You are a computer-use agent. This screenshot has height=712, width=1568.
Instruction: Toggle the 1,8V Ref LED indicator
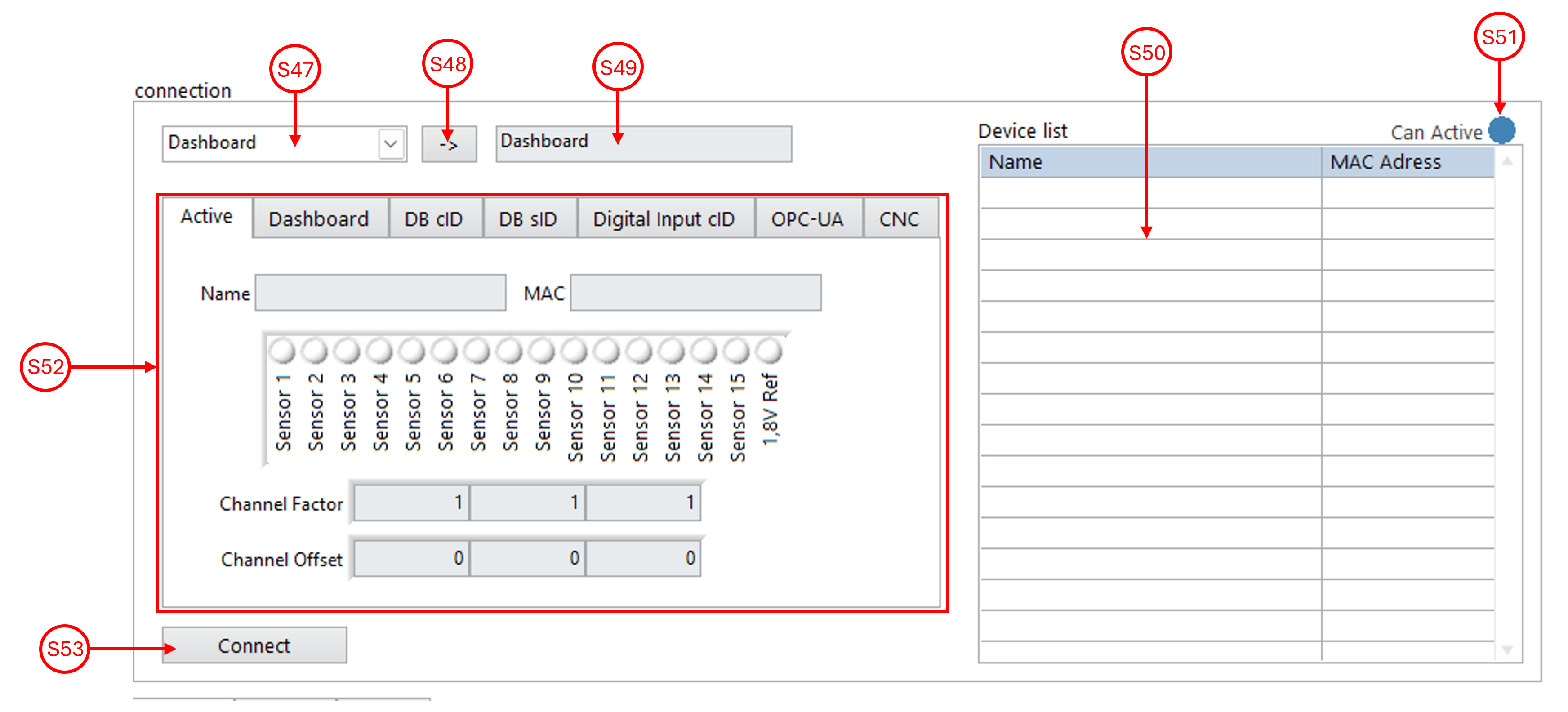(769, 351)
